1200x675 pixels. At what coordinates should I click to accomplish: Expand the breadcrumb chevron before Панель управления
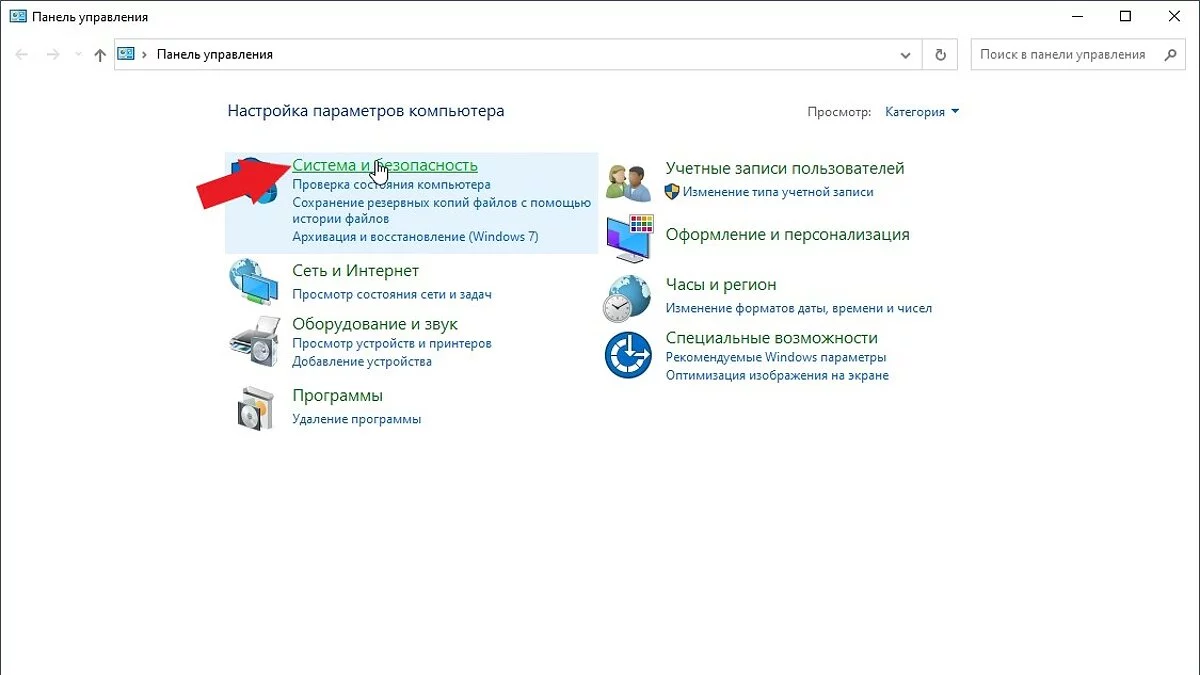pyautogui.click(x=145, y=55)
